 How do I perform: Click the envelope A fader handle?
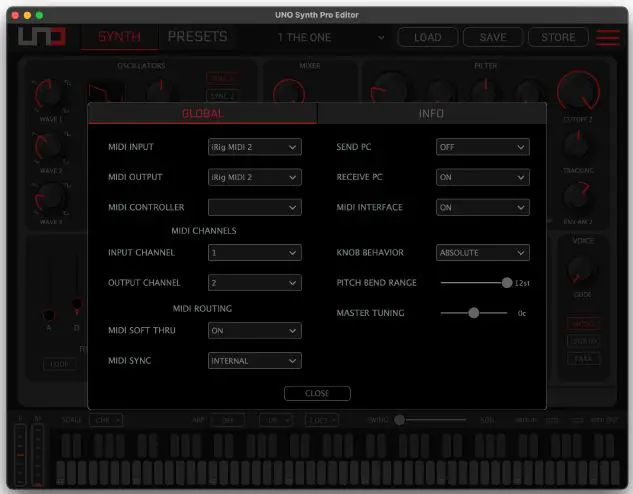(x=49, y=315)
